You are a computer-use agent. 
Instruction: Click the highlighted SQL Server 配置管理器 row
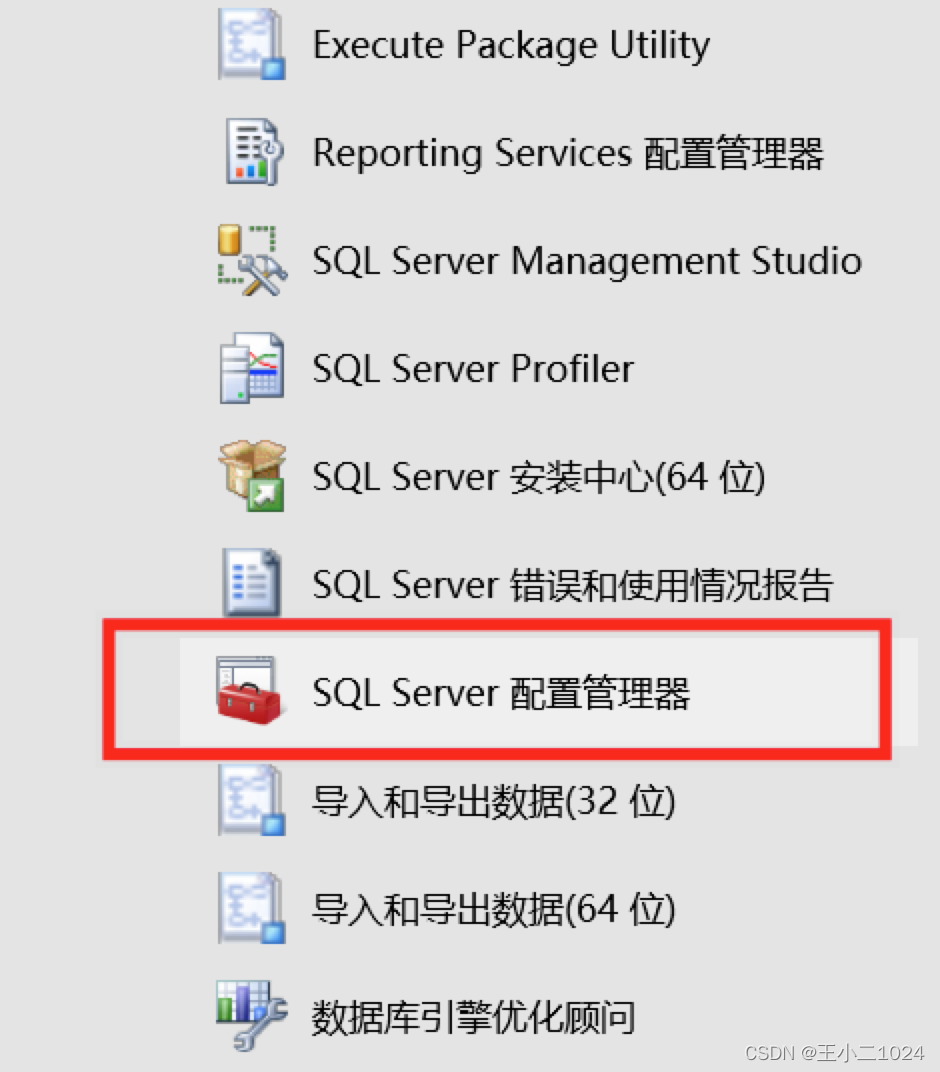coord(500,692)
